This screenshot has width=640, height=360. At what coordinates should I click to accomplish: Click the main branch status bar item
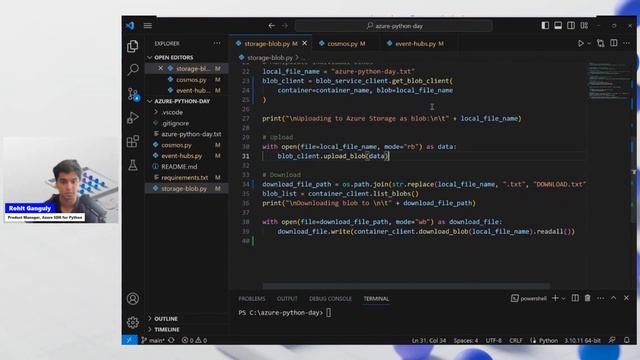point(153,340)
